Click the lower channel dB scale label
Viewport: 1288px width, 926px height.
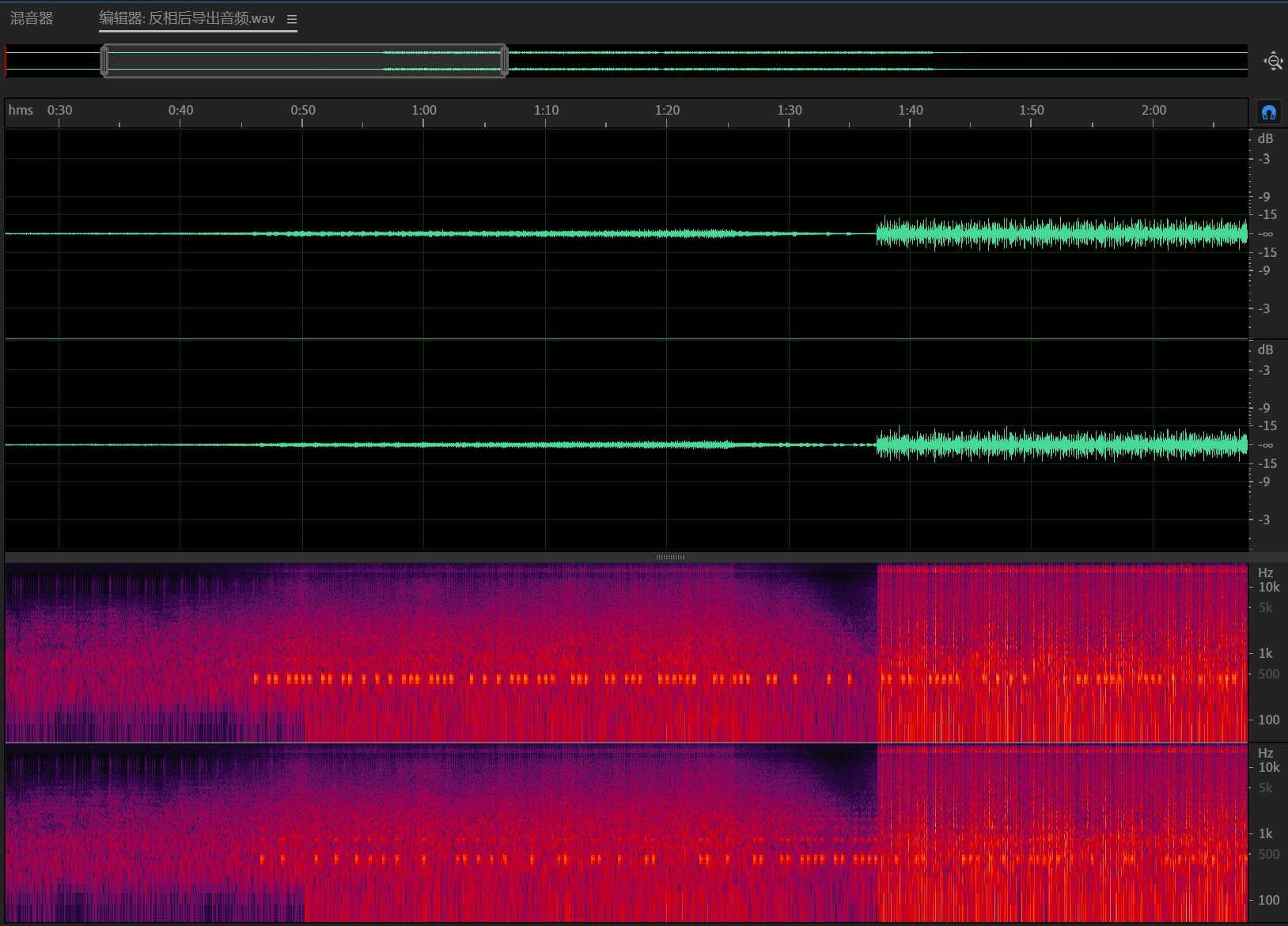[1265, 350]
